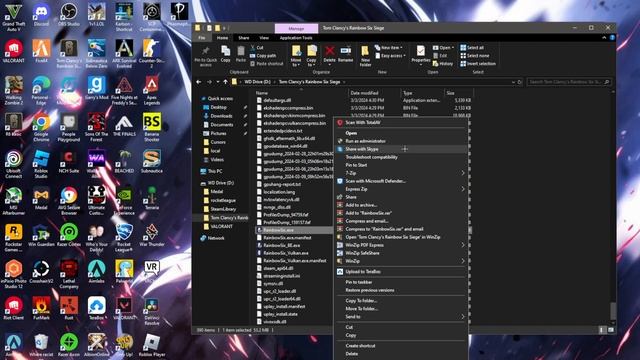Select the MSI Afterburner desktop icon
This screenshot has width=640, height=360.
[13, 201]
